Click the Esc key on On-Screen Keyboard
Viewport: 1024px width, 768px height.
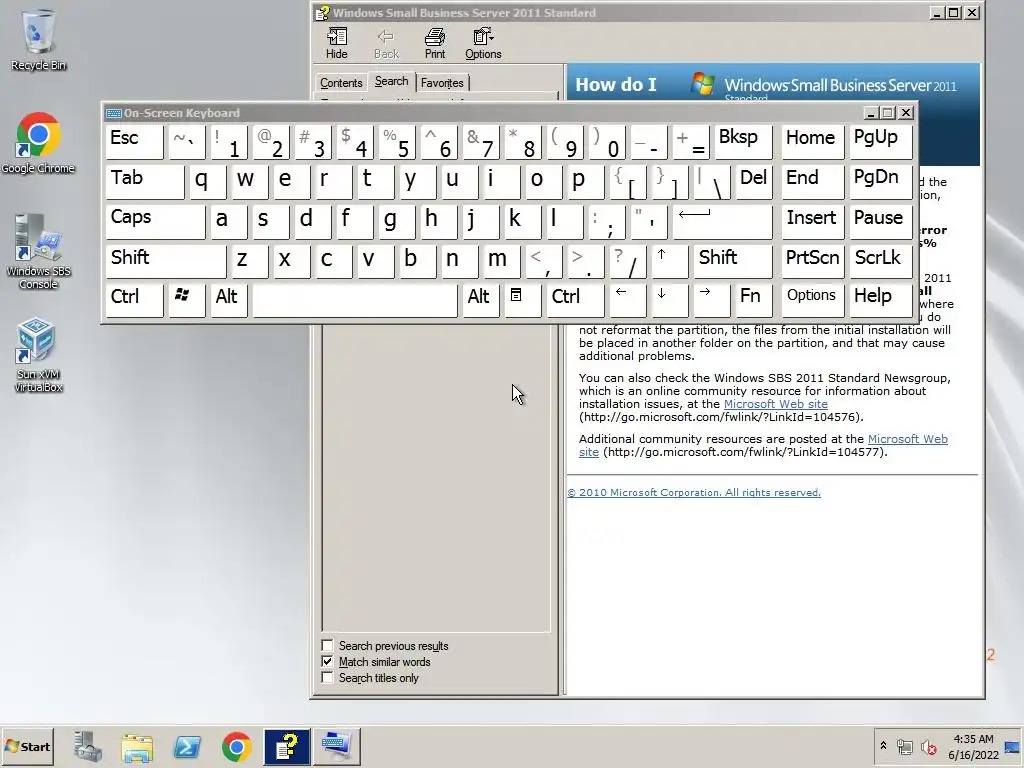134,142
